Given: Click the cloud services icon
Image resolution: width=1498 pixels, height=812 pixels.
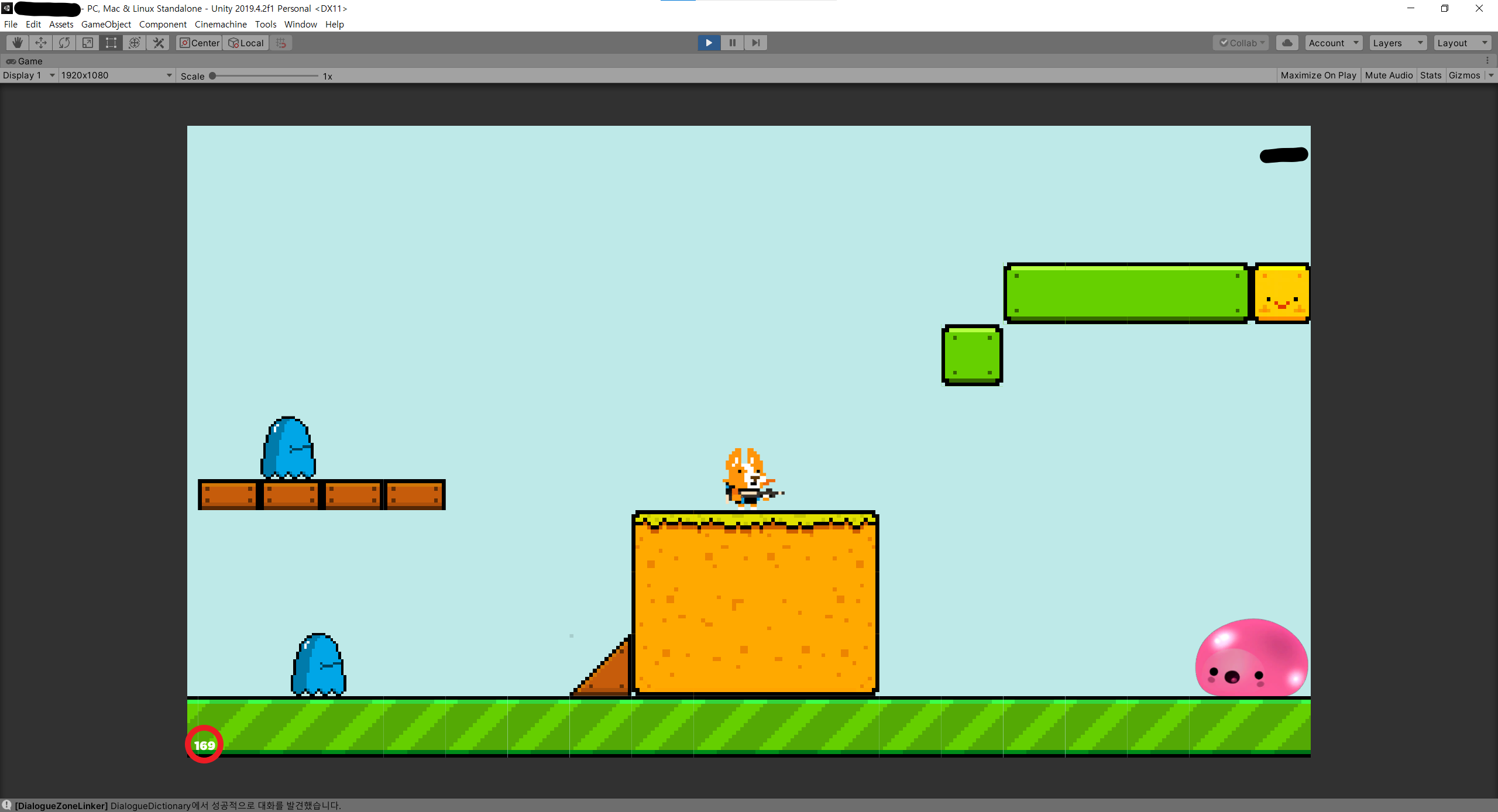Looking at the screenshot, I should 1287,43.
